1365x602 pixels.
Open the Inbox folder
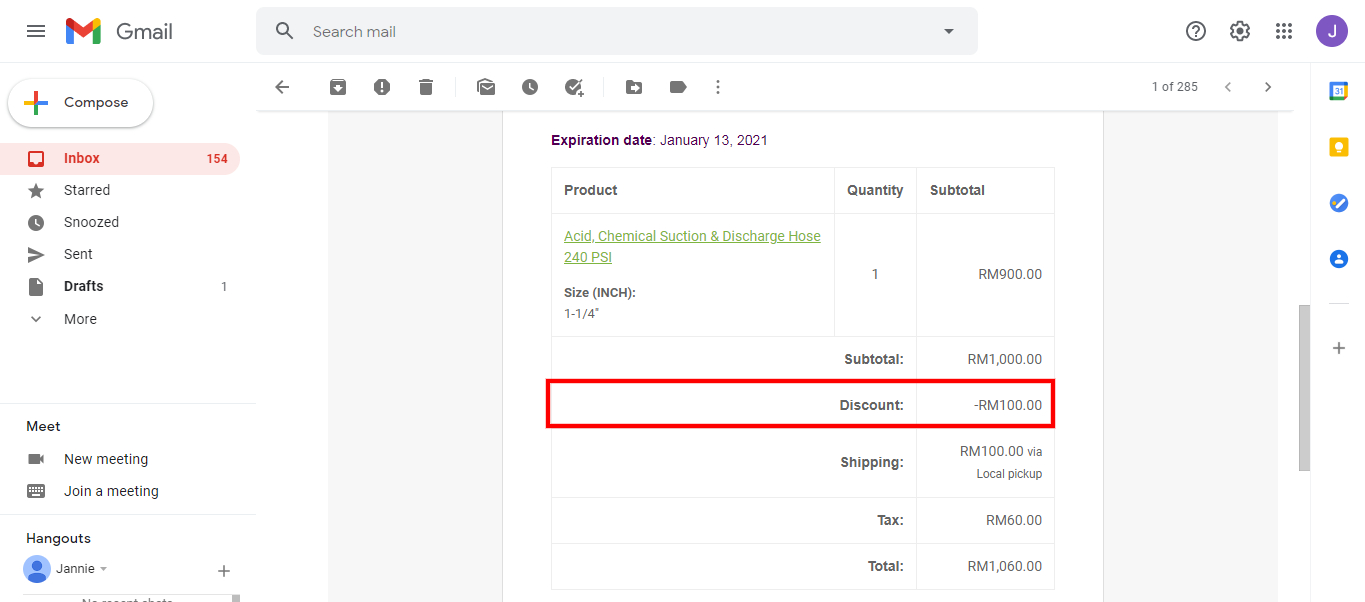[120, 158]
